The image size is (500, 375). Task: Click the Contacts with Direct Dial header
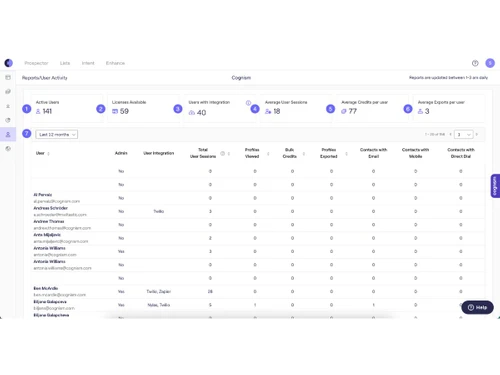click(x=461, y=153)
